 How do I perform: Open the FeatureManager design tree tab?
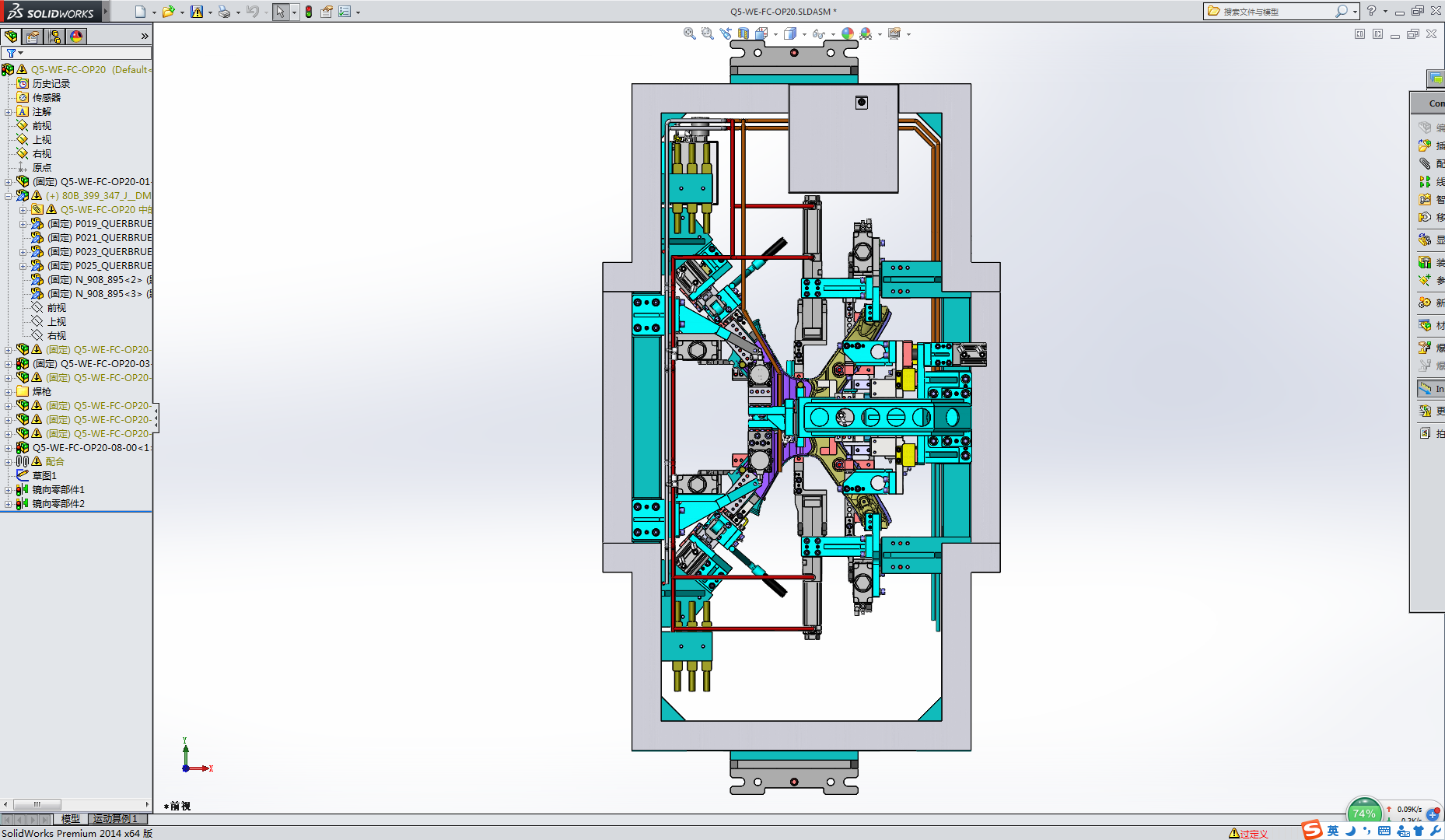click(x=11, y=37)
